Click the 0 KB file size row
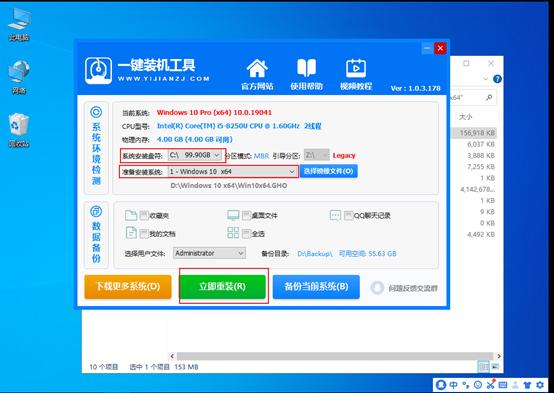The image size is (554, 393). pos(487,223)
